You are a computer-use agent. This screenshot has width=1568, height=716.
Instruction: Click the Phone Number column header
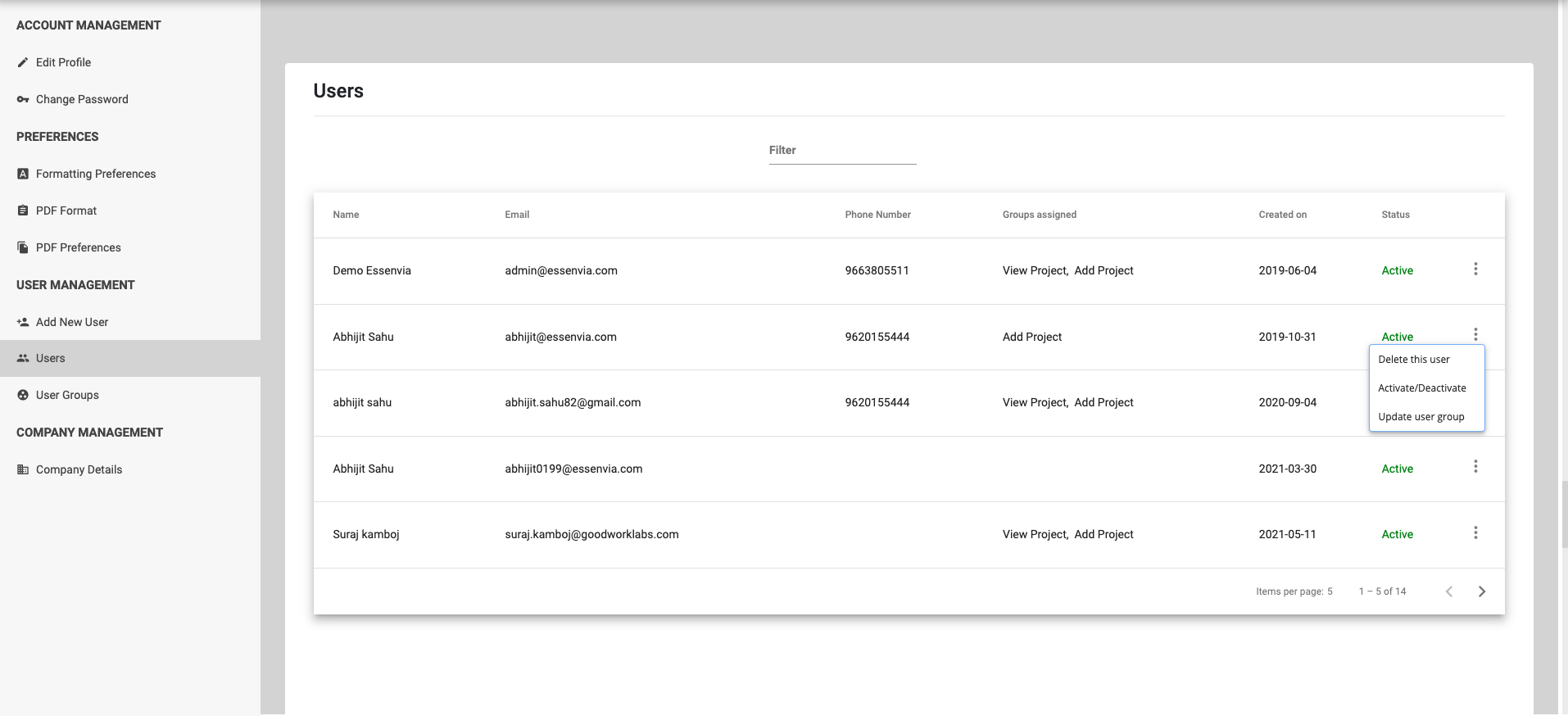[878, 215]
